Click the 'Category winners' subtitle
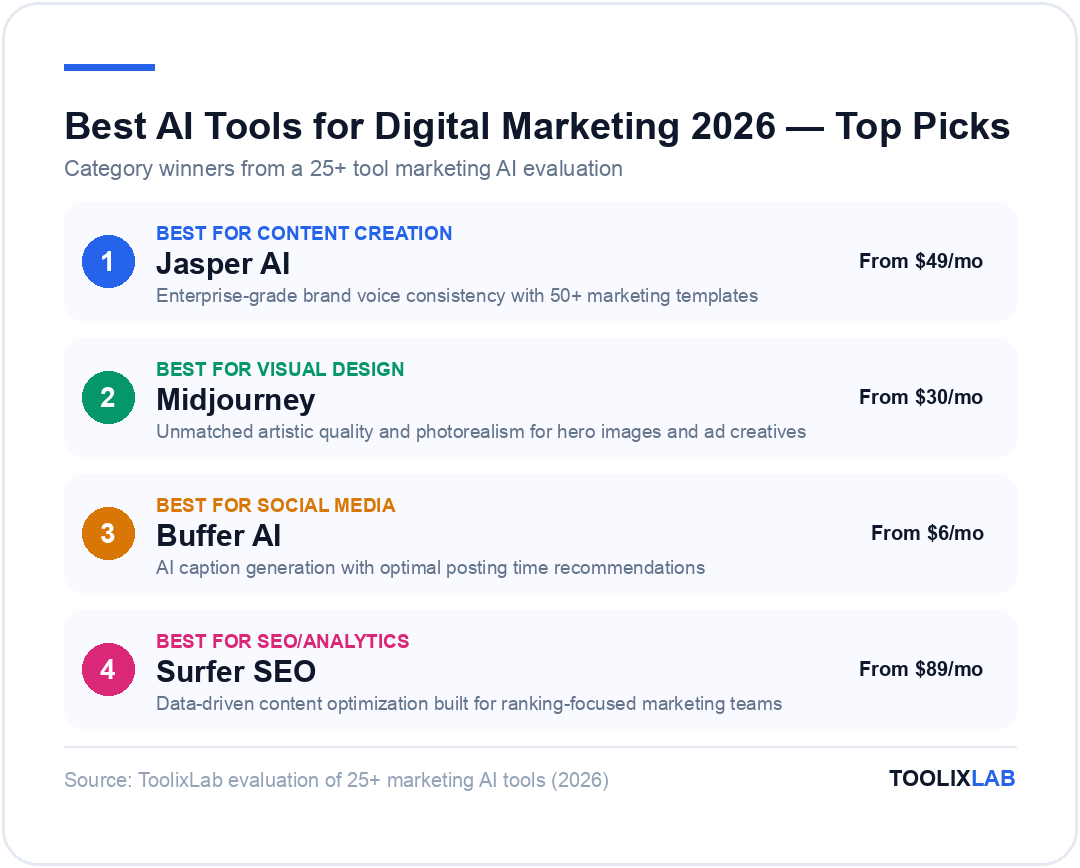The image size is (1080, 868). (x=343, y=169)
